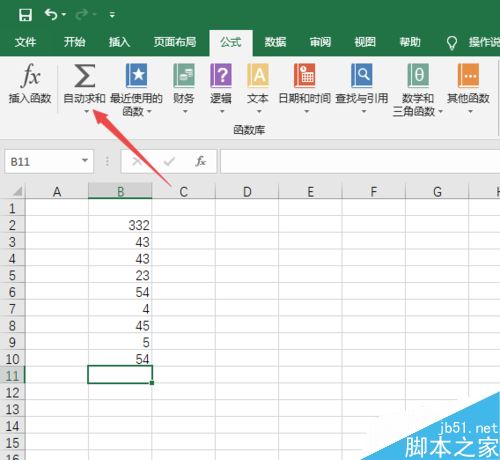
Task: Select column B header
Action: [x=120, y=191]
